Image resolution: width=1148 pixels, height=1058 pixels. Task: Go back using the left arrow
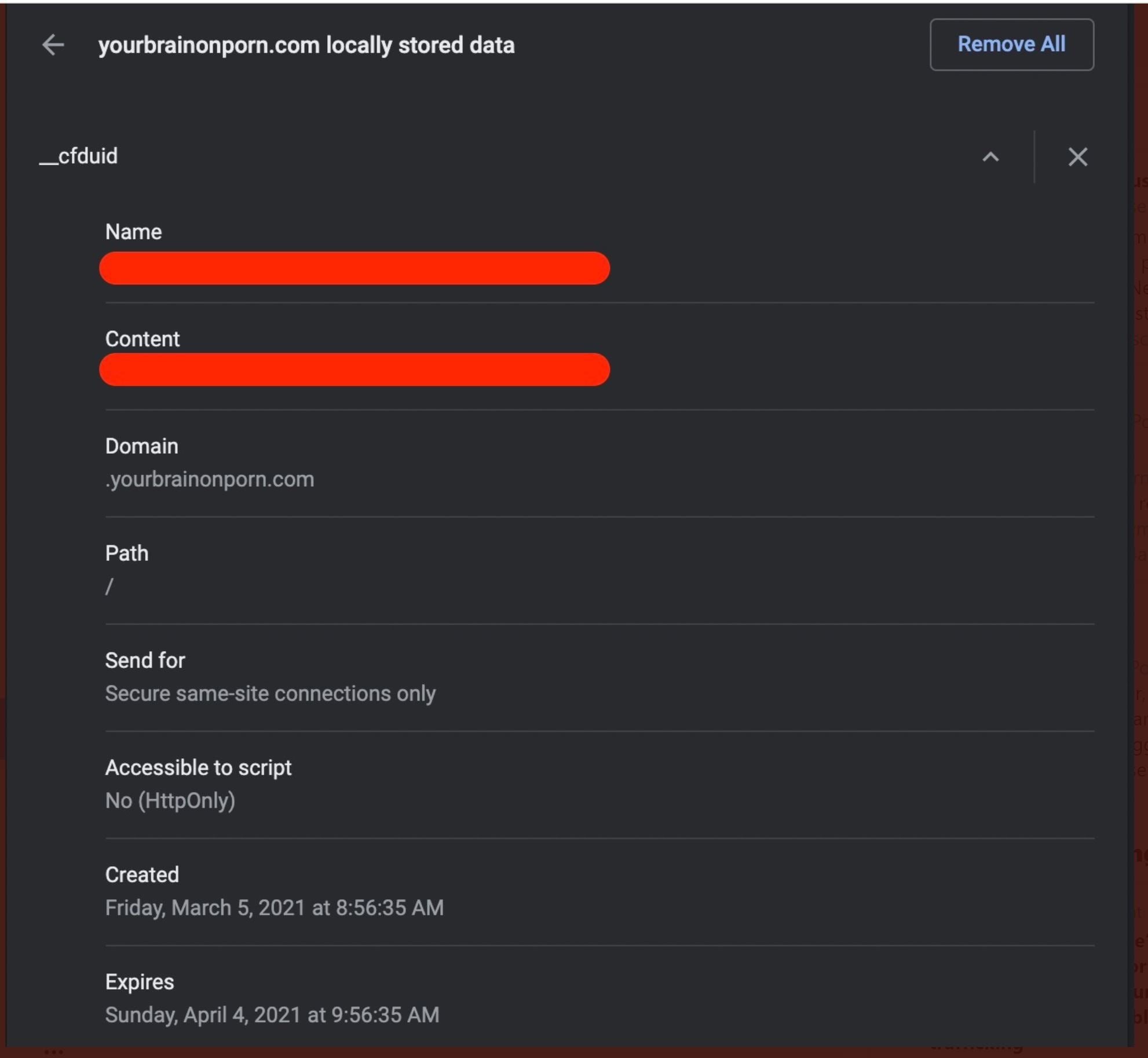[x=53, y=45]
